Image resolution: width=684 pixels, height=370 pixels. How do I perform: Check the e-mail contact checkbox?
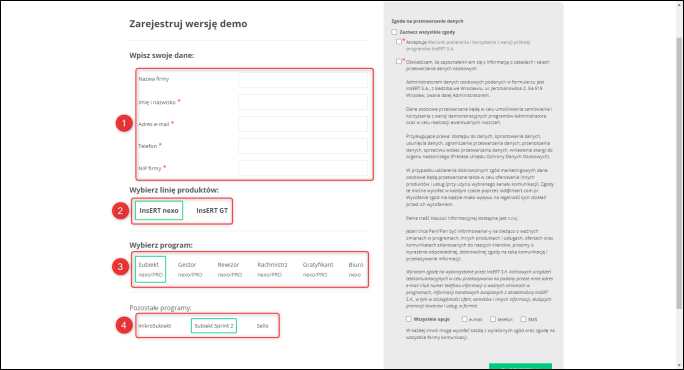(465, 319)
